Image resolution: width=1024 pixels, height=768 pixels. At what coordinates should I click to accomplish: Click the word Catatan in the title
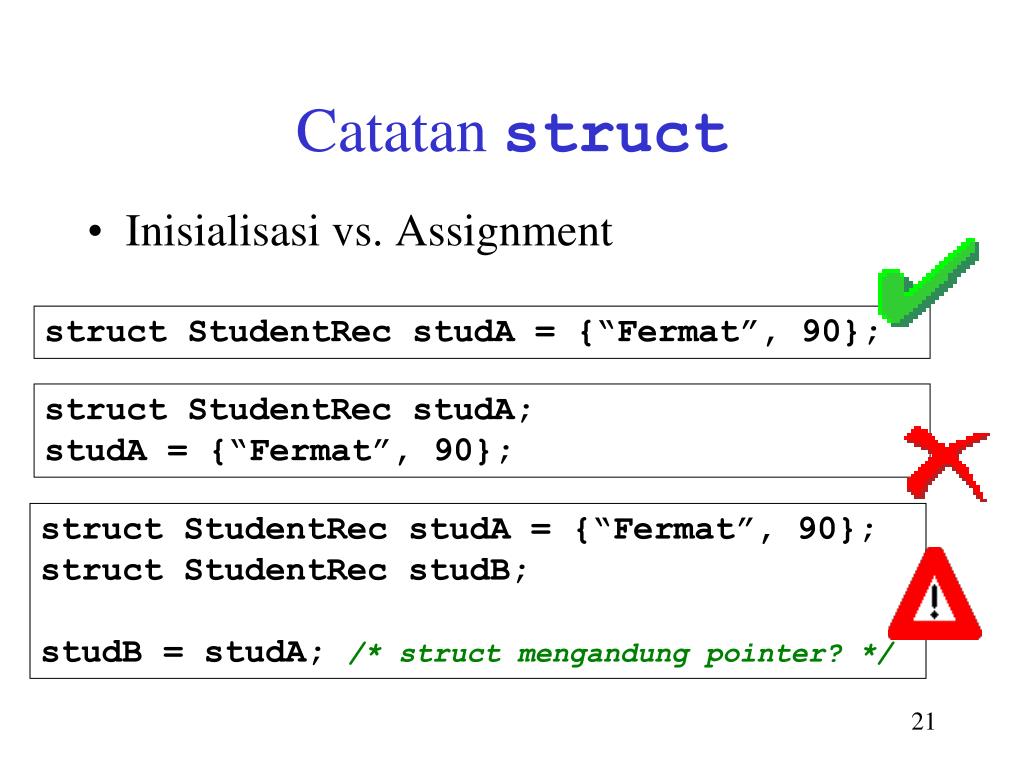391,131
